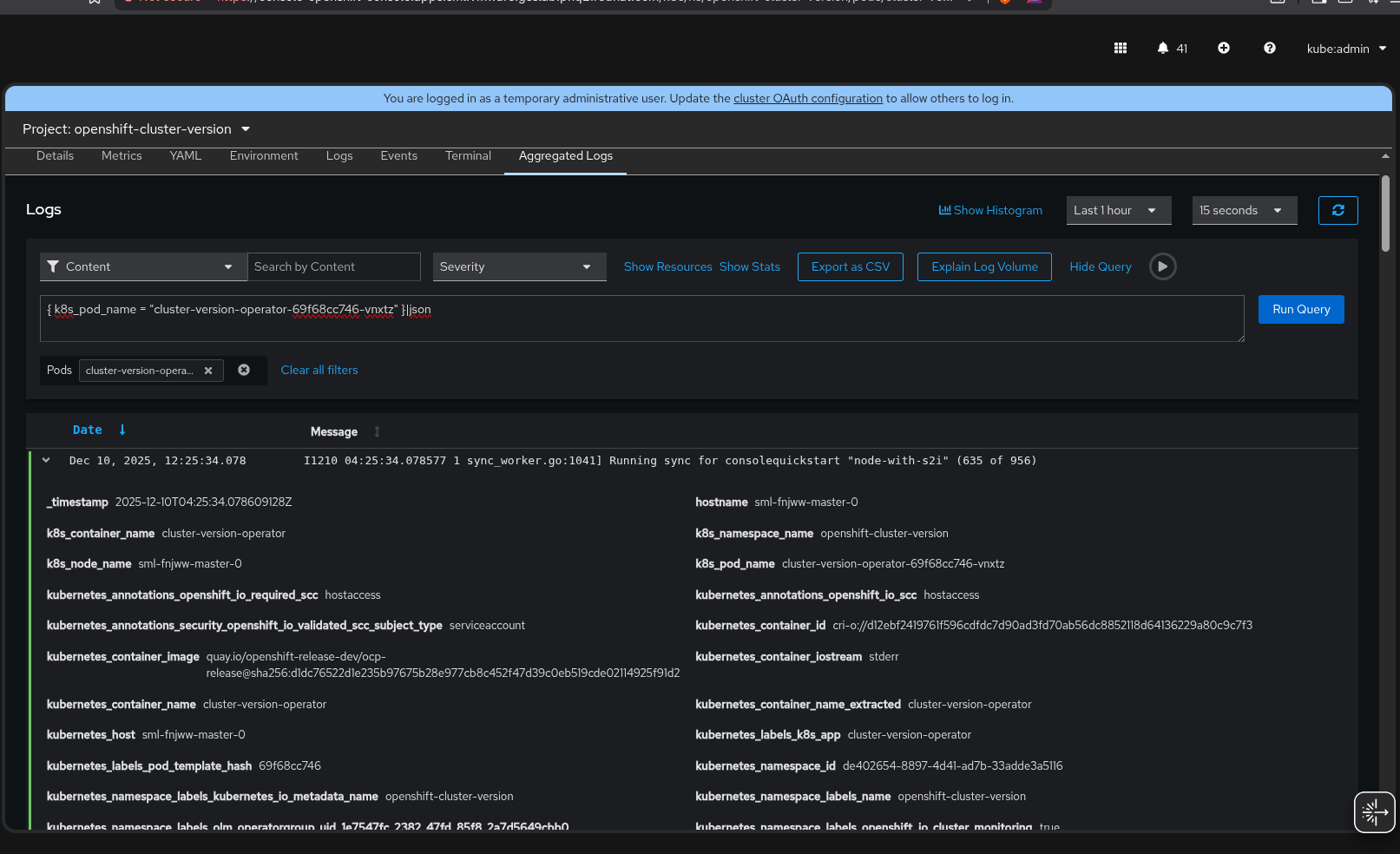Viewport: 1400px width, 854px height.
Task: Click the plus import icon in header
Action: (x=1223, y=49)
